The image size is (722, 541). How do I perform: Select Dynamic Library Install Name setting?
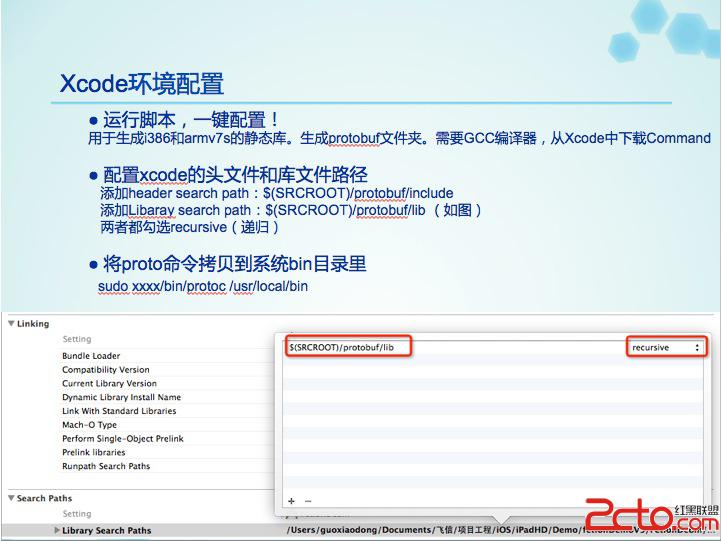coord(122,397)
